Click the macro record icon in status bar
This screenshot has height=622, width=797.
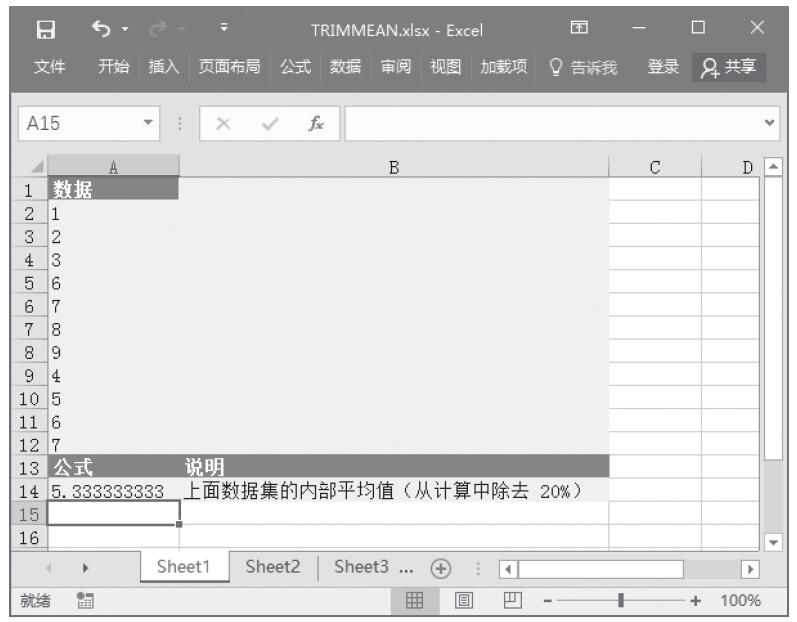pyautogui.click(x=85, y=601)
